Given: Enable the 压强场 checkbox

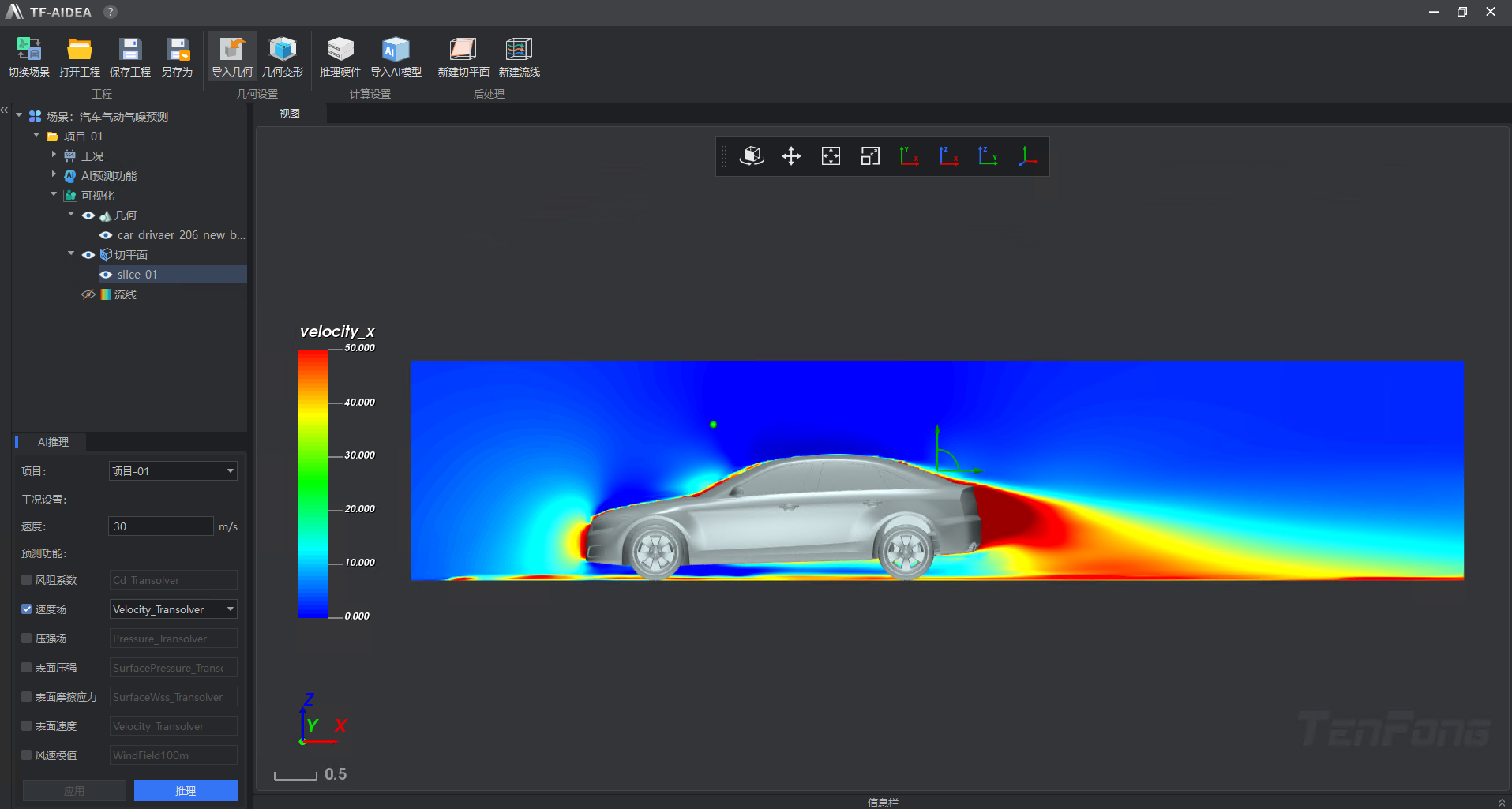Looking at the screenshot, I should [27, 639].
